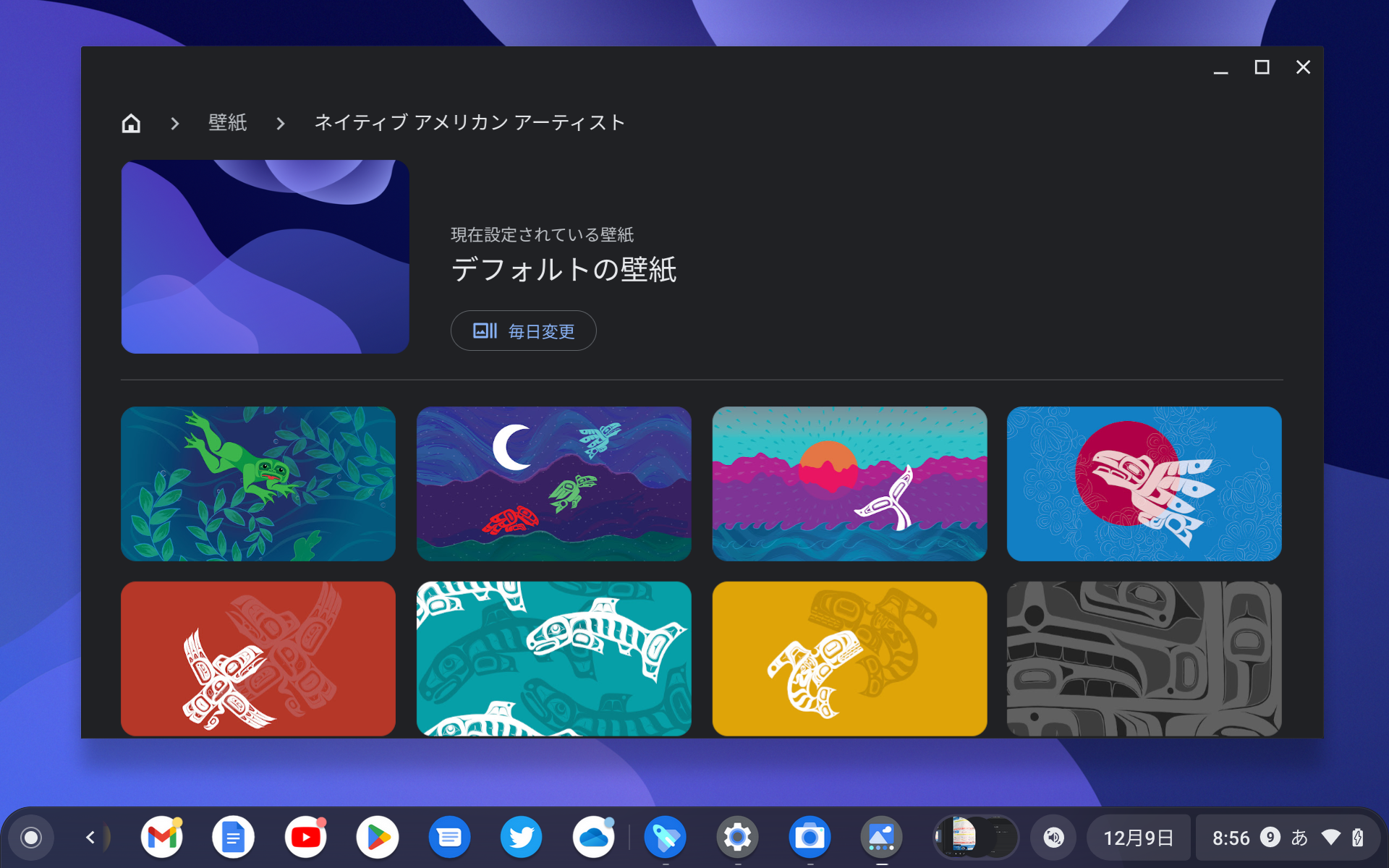Screen dimensions: 1389x868
Task: Open Gmail from the shelf
Action: click(162, 838)
